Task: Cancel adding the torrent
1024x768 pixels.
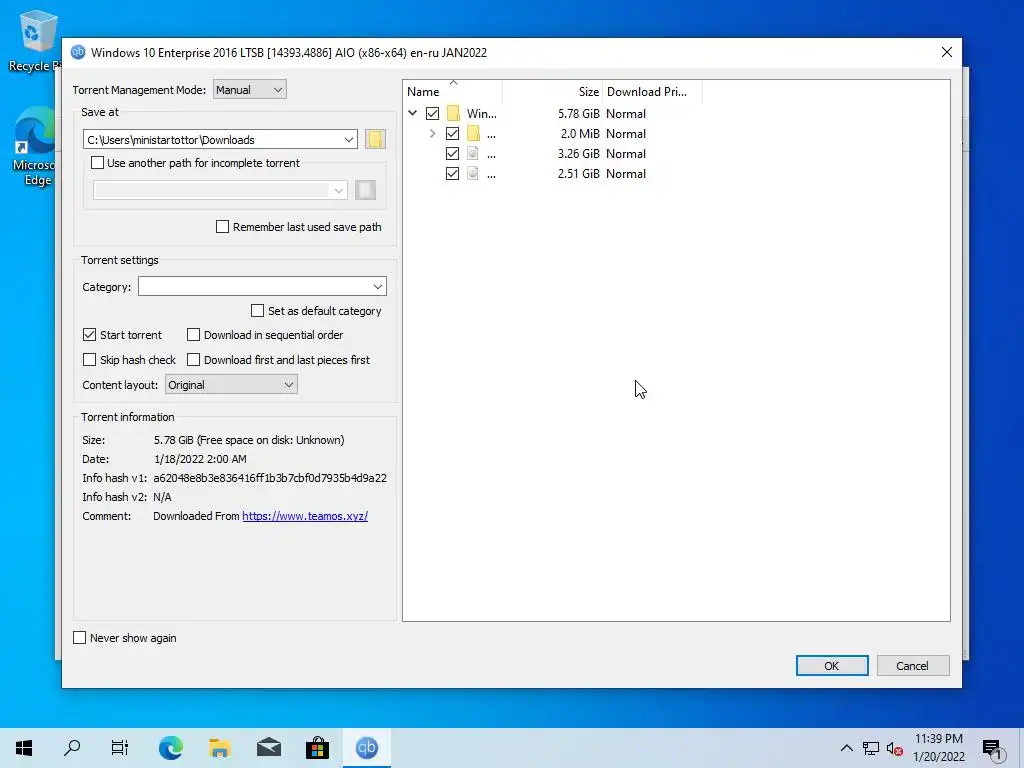Action: tap(912, 665)
